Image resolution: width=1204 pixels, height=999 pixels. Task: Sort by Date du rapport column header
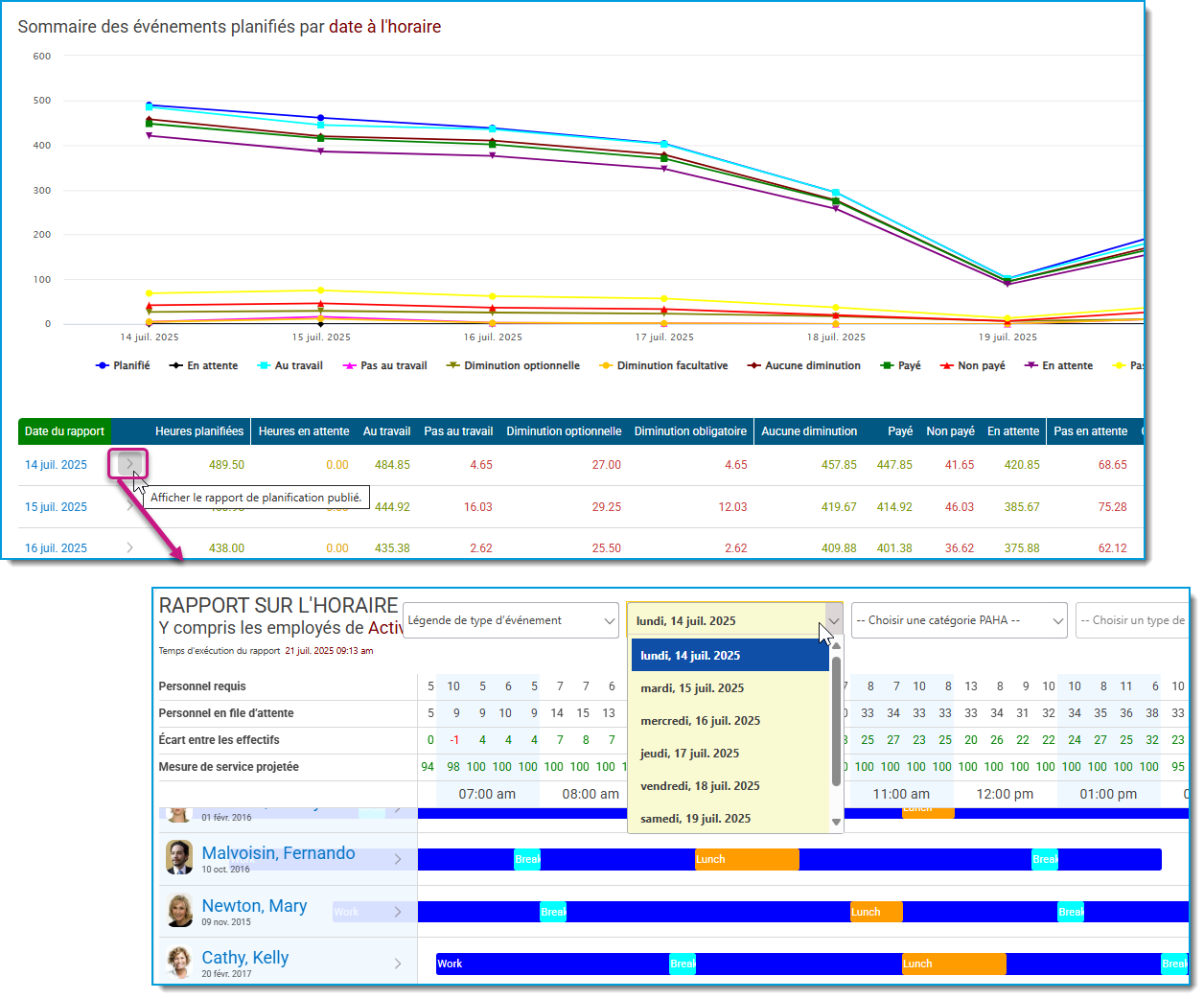(64, 431)
